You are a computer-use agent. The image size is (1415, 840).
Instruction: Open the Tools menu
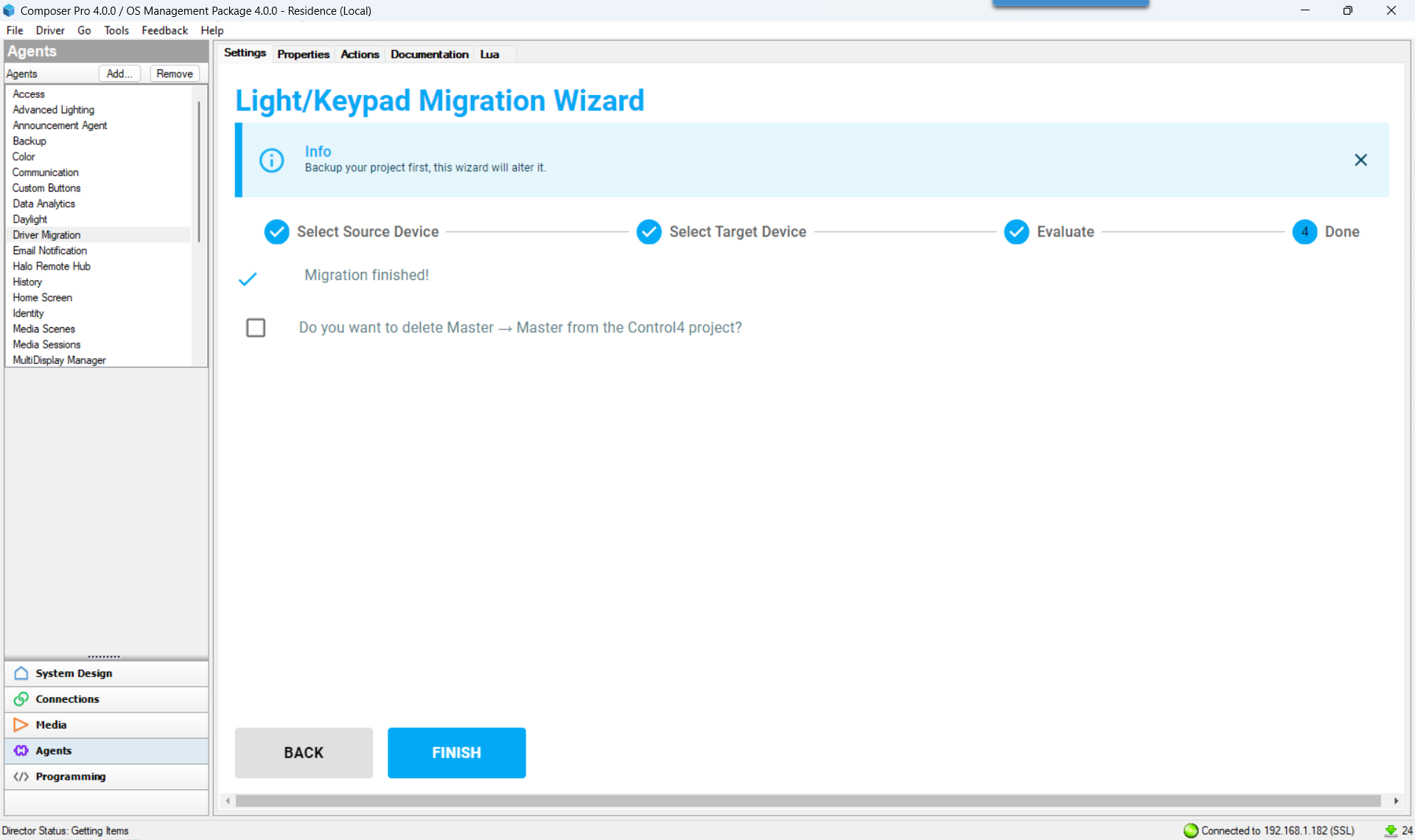(116, 30)
